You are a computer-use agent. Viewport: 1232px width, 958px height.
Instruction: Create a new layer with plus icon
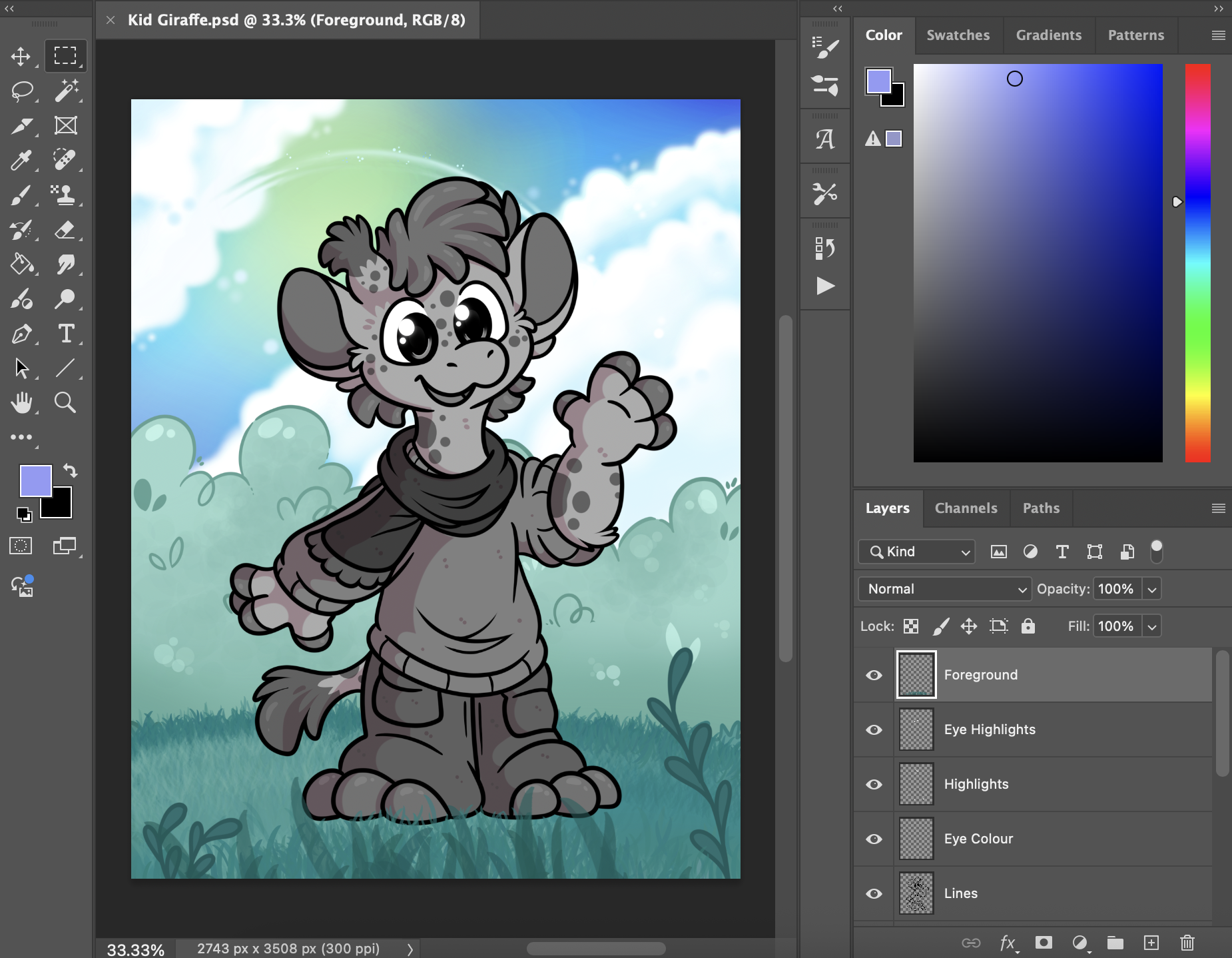(x=1151, y=943)
